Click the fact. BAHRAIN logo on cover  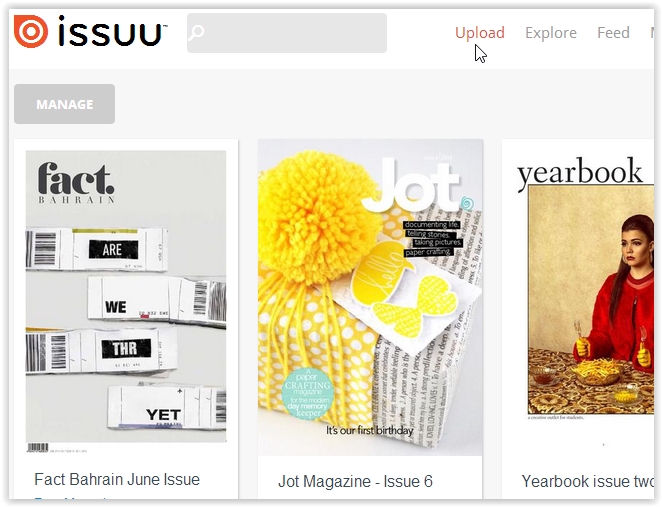tap(76, 182)
